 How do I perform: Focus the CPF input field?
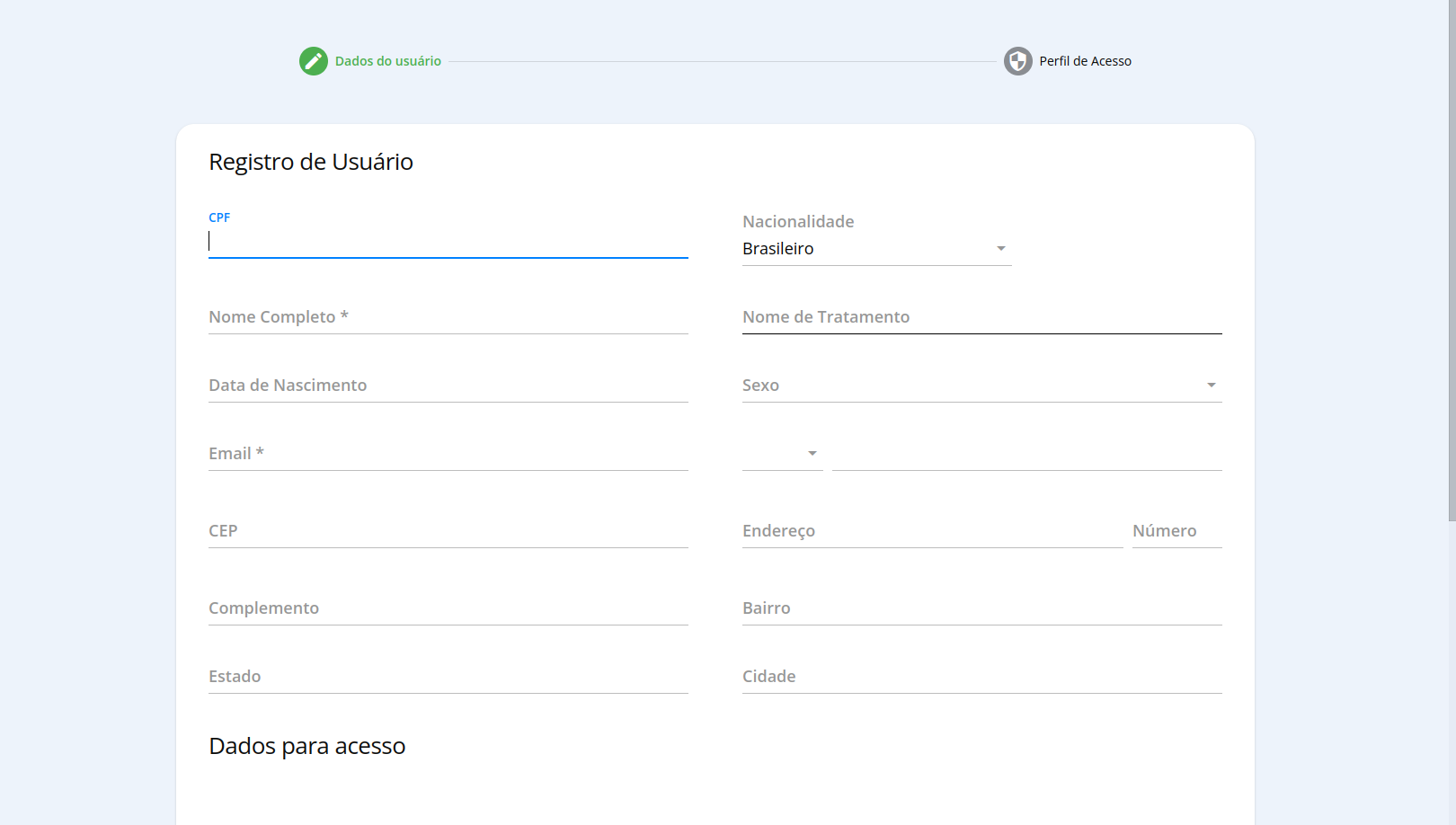pyautogui.click(x=448, y=241)
